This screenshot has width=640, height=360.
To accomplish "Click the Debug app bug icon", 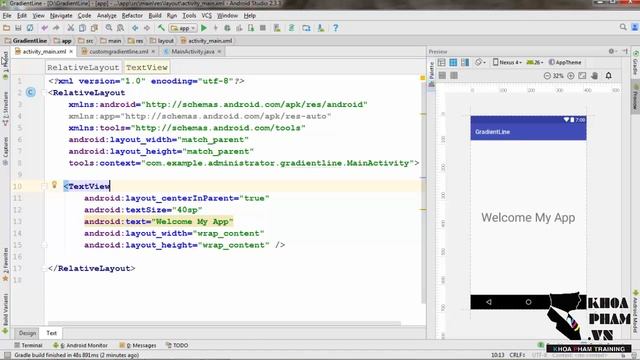I will coord(227,28).
